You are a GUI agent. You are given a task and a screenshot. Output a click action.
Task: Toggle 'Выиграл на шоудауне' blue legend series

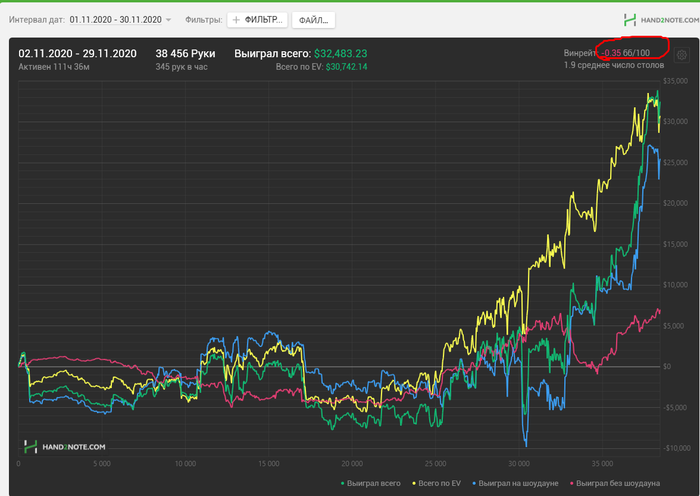pos(515,483)
